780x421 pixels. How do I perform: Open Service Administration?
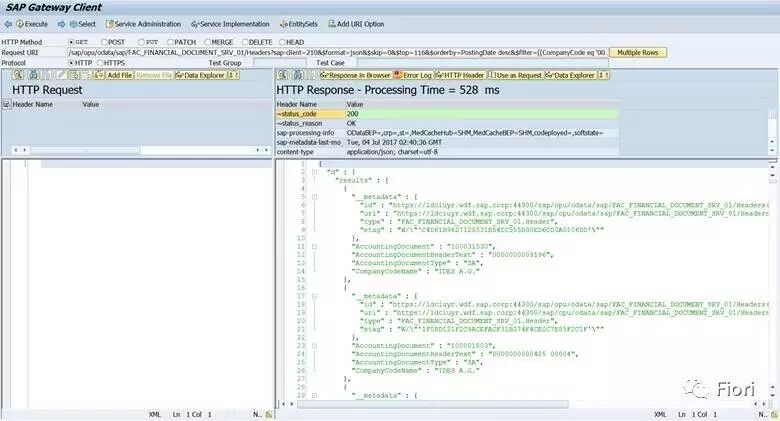coord(143,24)
